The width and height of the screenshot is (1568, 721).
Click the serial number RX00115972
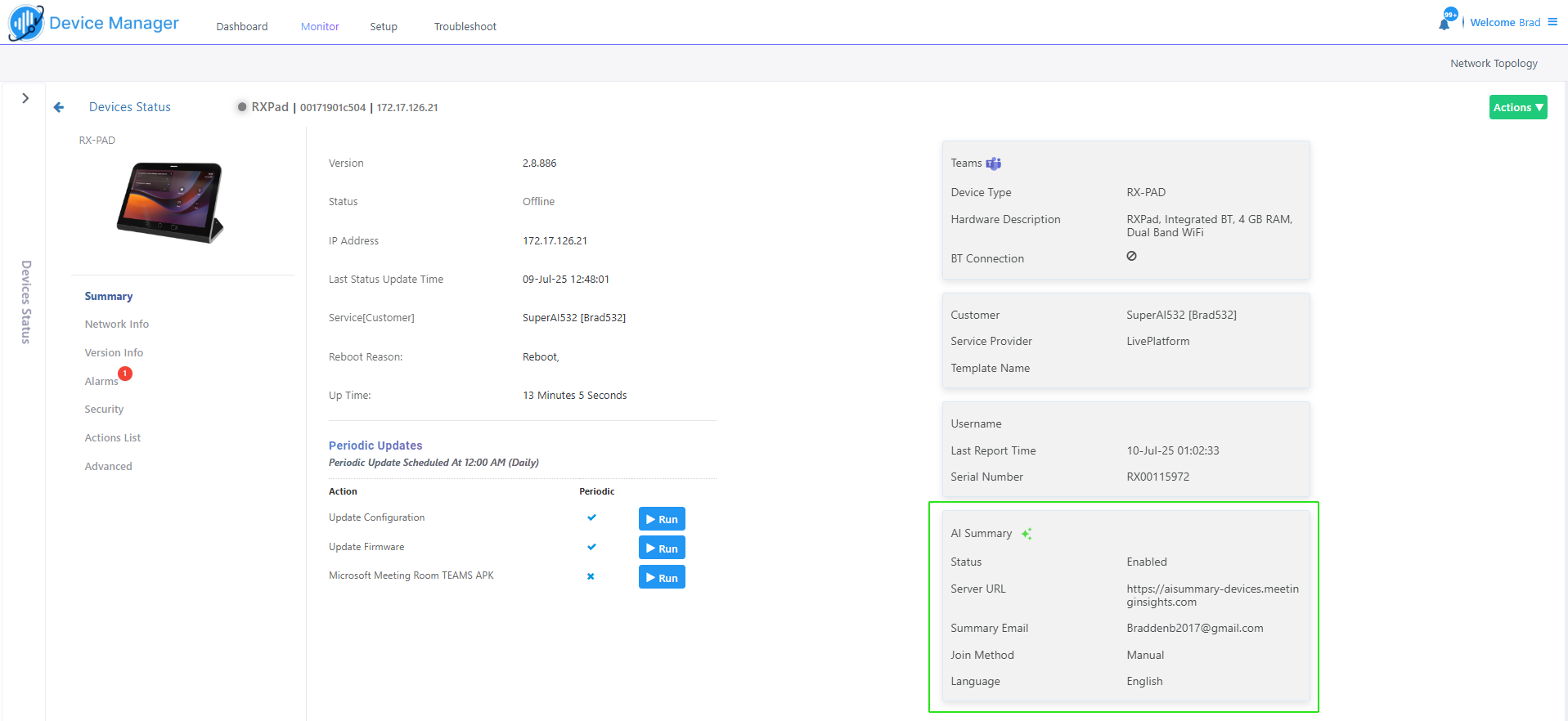pos(1158,477)
